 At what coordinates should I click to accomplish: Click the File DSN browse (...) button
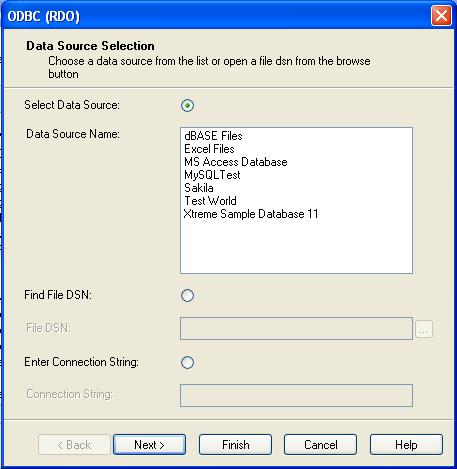click(424, 329)
